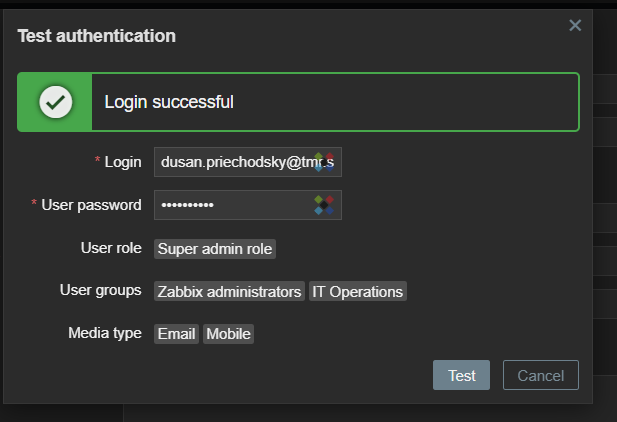The width and height of the screenshot is (617, 422).
Task: Focus the User password input field
Action: 235,205
